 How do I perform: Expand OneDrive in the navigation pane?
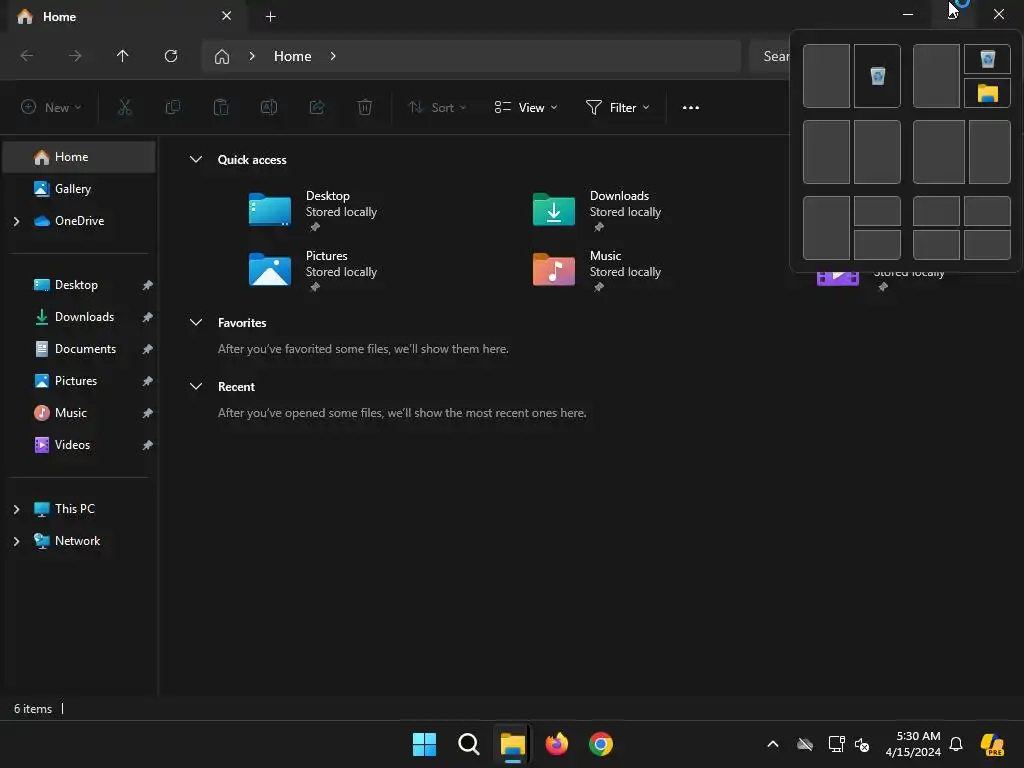coord(16,221)
